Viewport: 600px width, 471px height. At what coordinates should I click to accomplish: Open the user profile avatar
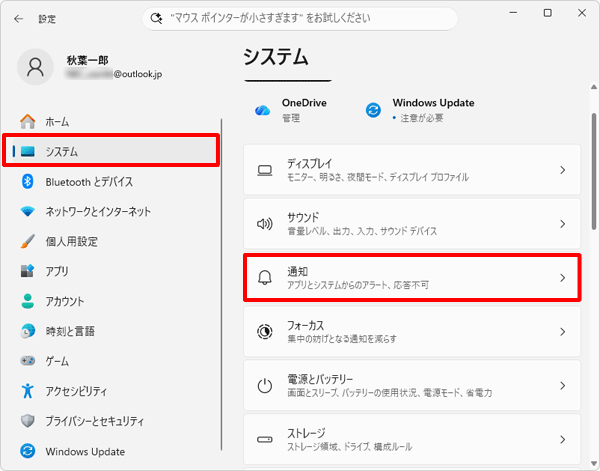tap(35, 67)
